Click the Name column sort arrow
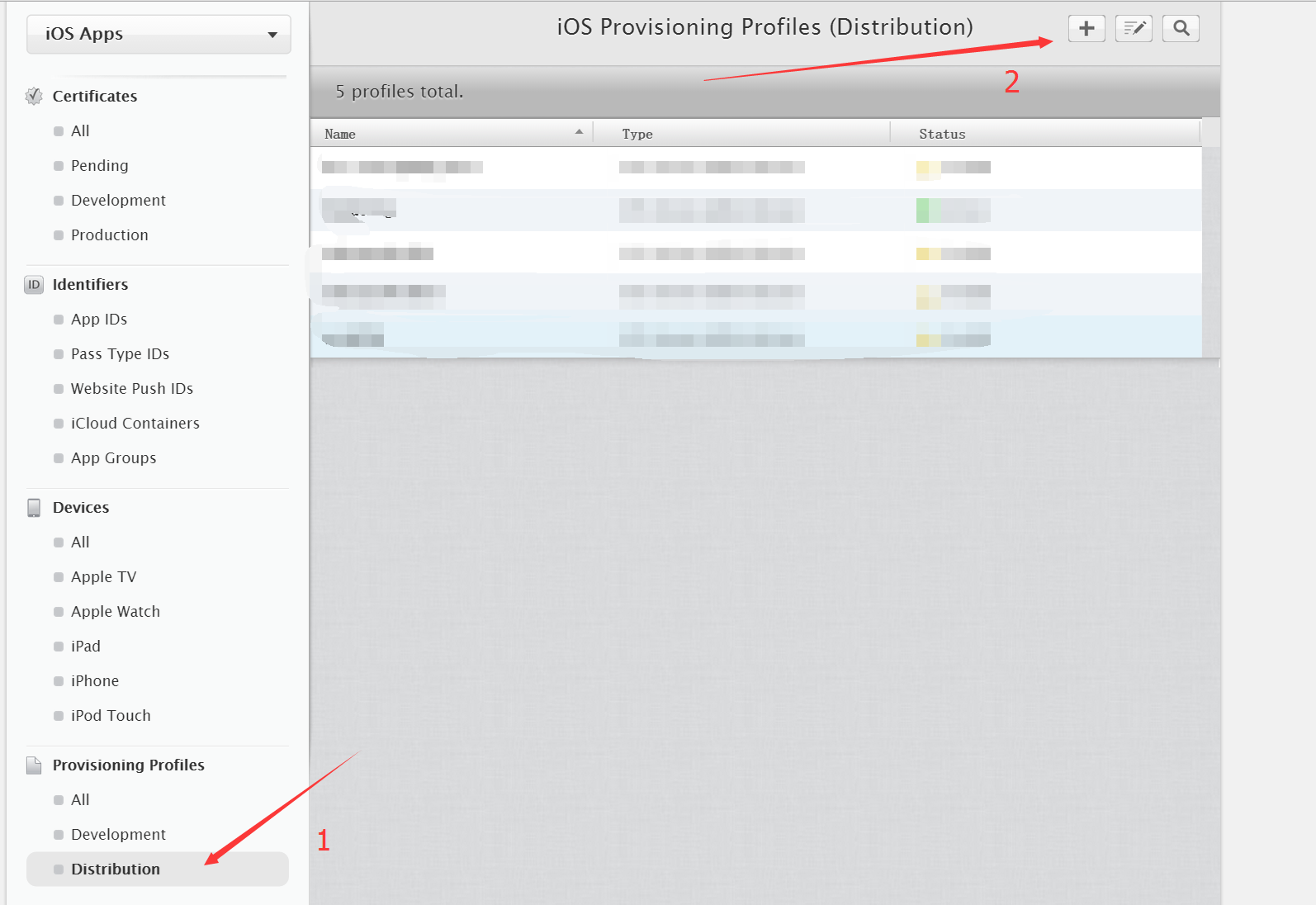 [x=579, y=132]
